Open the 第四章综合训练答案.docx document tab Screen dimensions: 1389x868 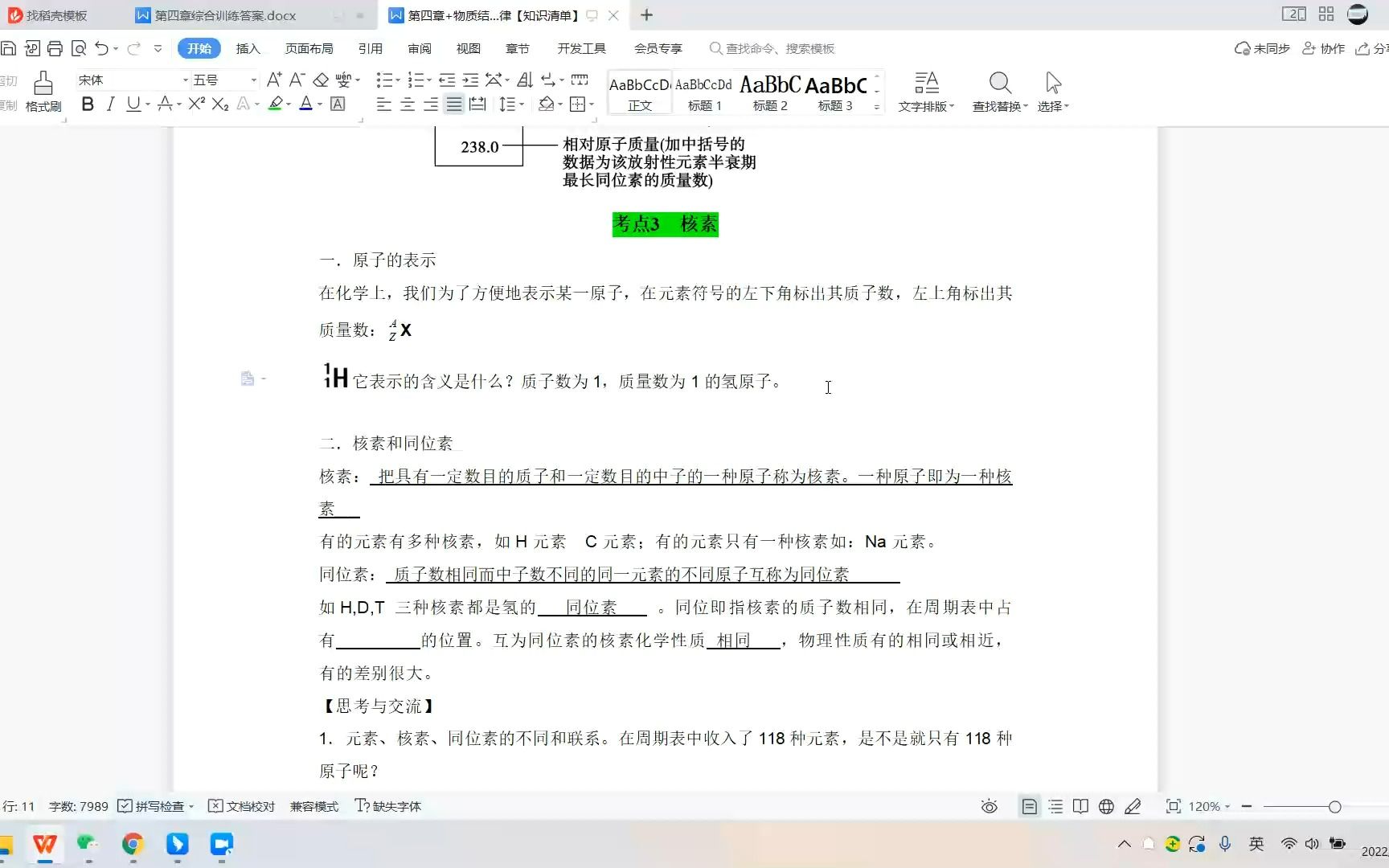(226, 15)
